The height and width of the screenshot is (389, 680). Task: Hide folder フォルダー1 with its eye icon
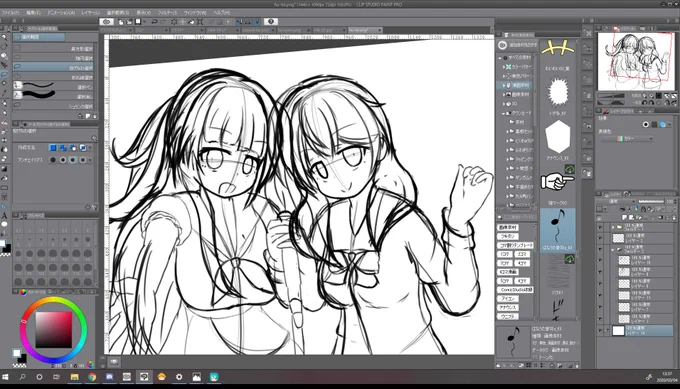(x=600, y=227)
